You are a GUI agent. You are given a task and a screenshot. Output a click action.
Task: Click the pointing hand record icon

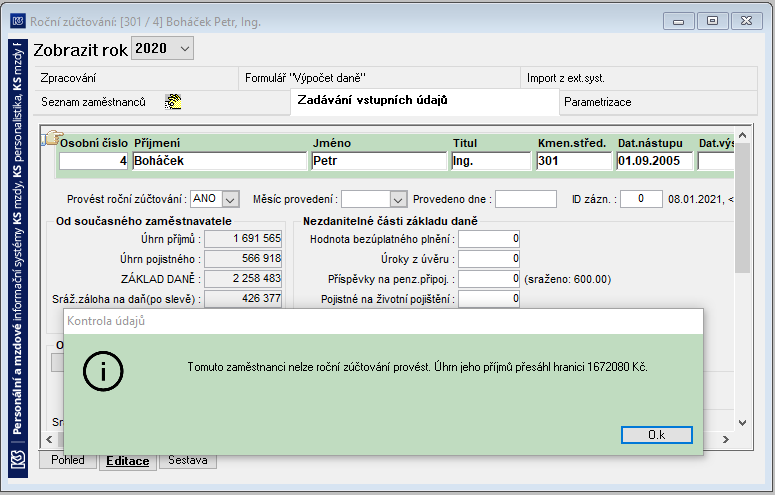53,138
